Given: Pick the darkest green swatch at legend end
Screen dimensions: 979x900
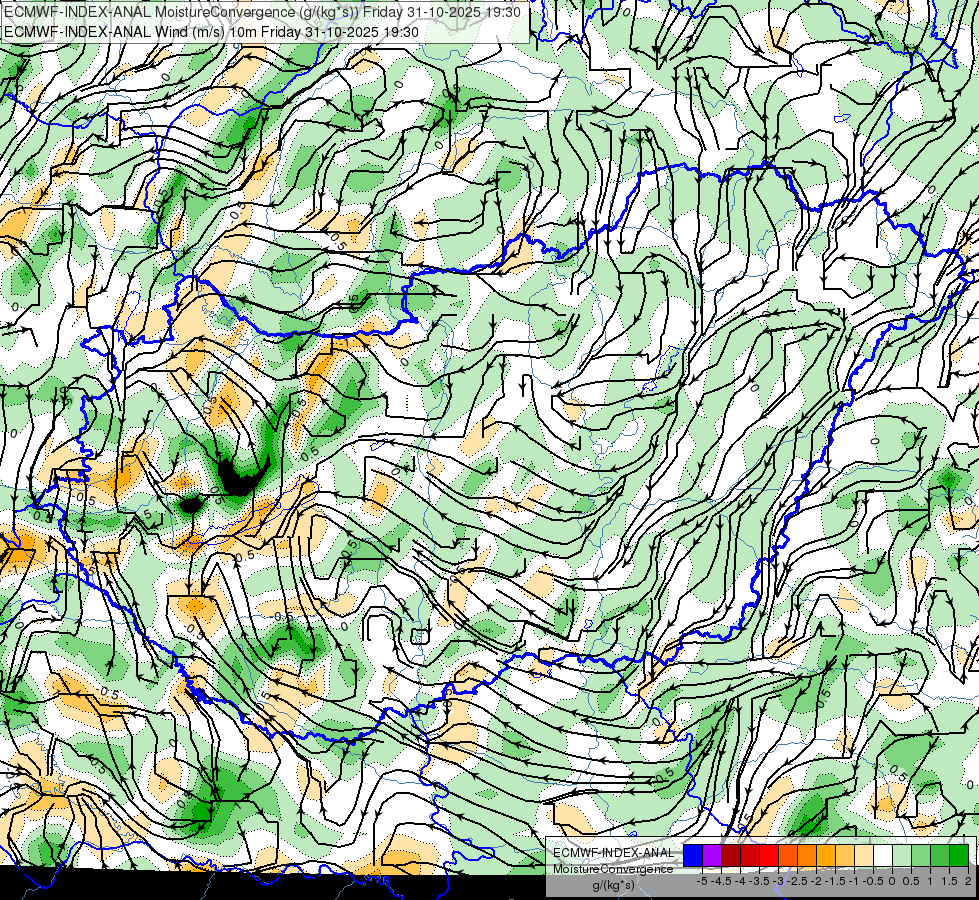Looking at the screenshot, I should coord(959,856).
